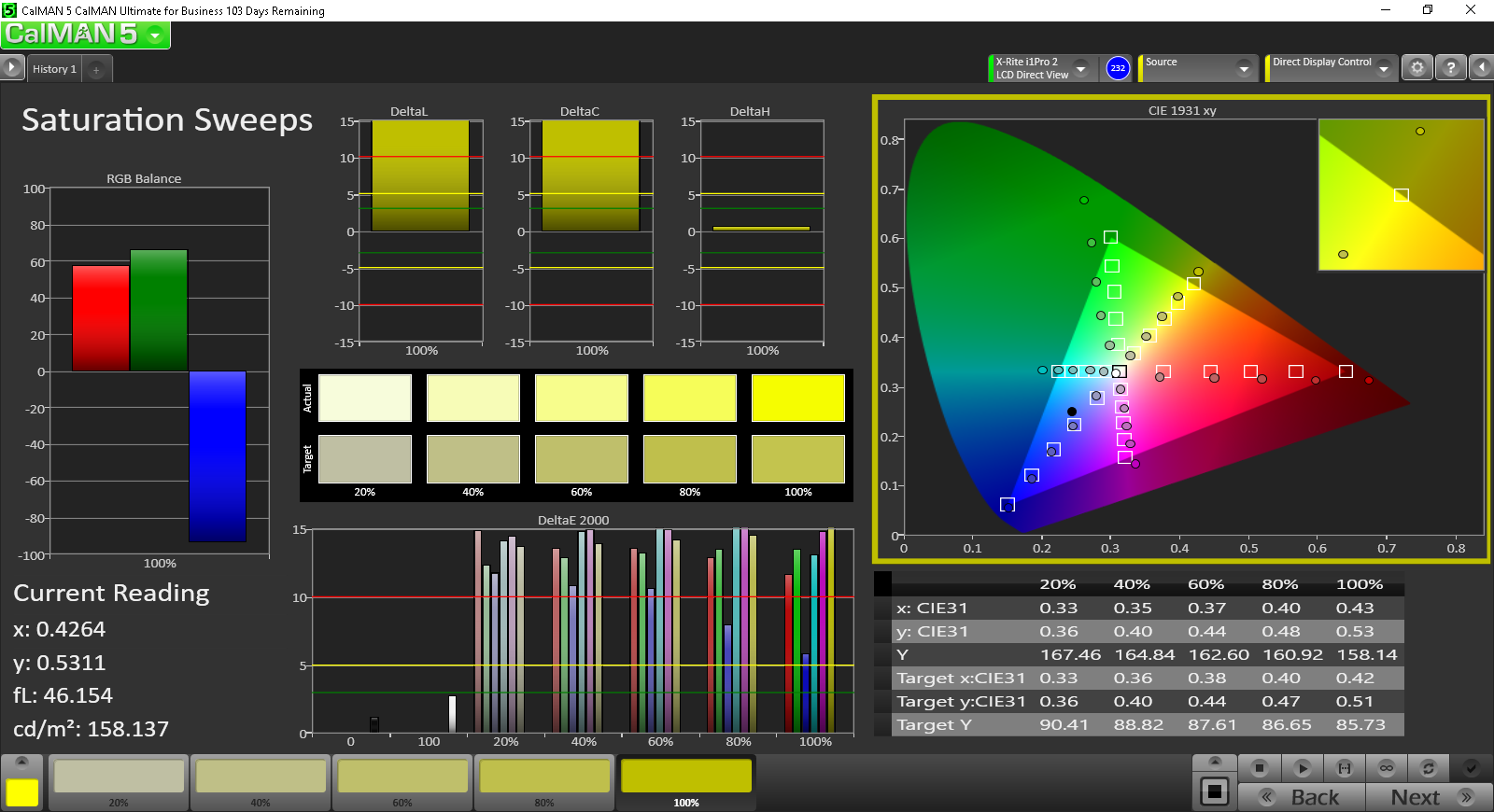
Task: Select the 20% saturation patch in bottom strip
Action: (x=119, y=782)
